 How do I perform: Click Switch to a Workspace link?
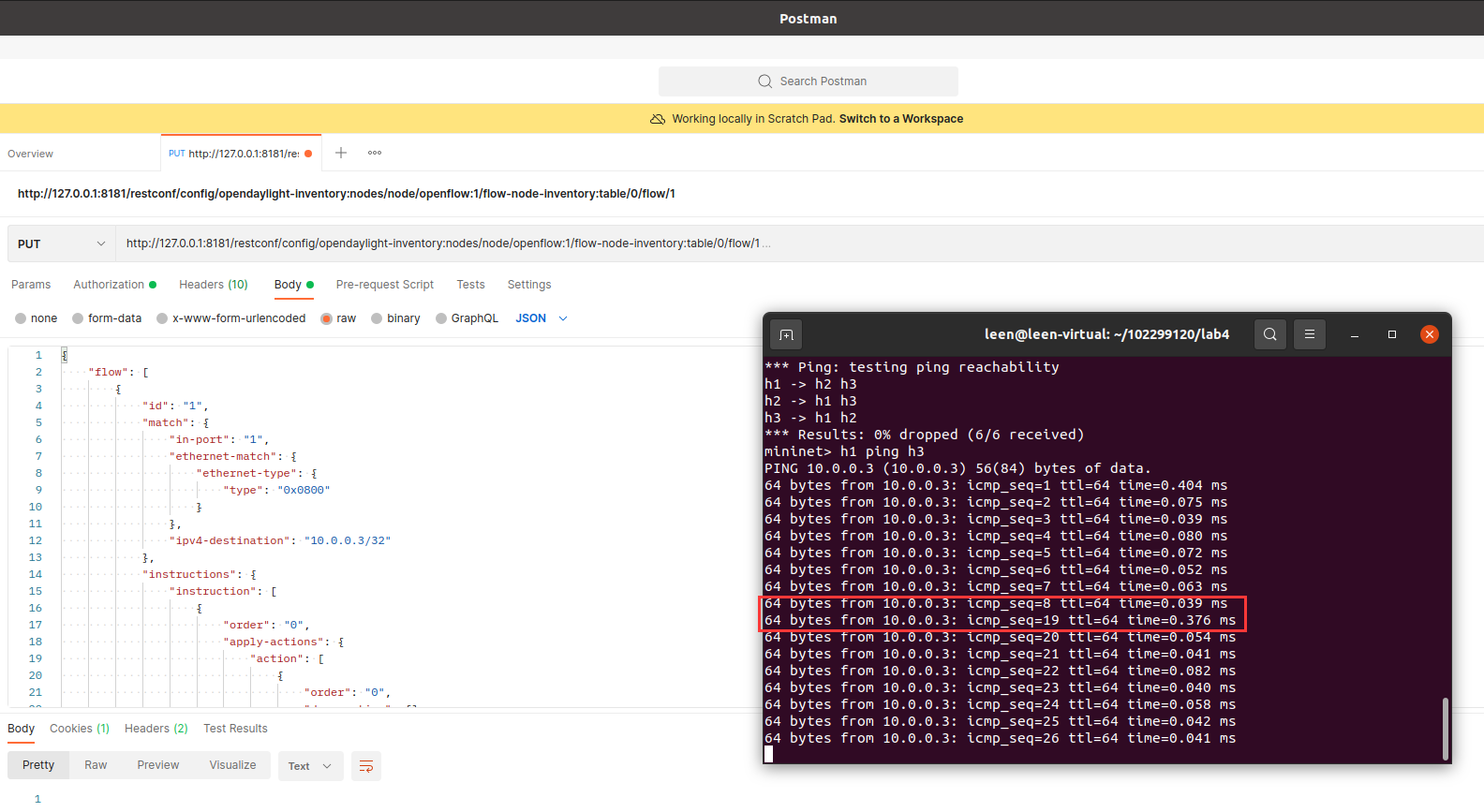click(900, 119)
